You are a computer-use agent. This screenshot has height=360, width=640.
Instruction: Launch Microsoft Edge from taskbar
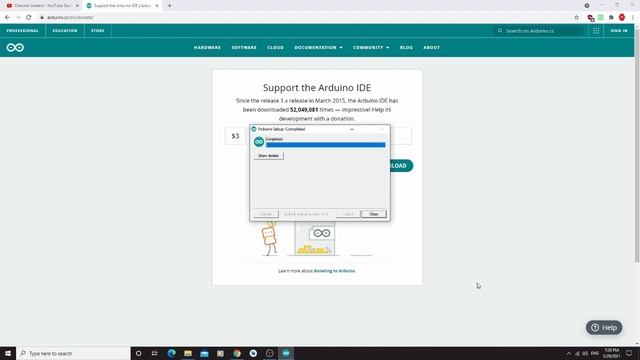tap(171, 353)
